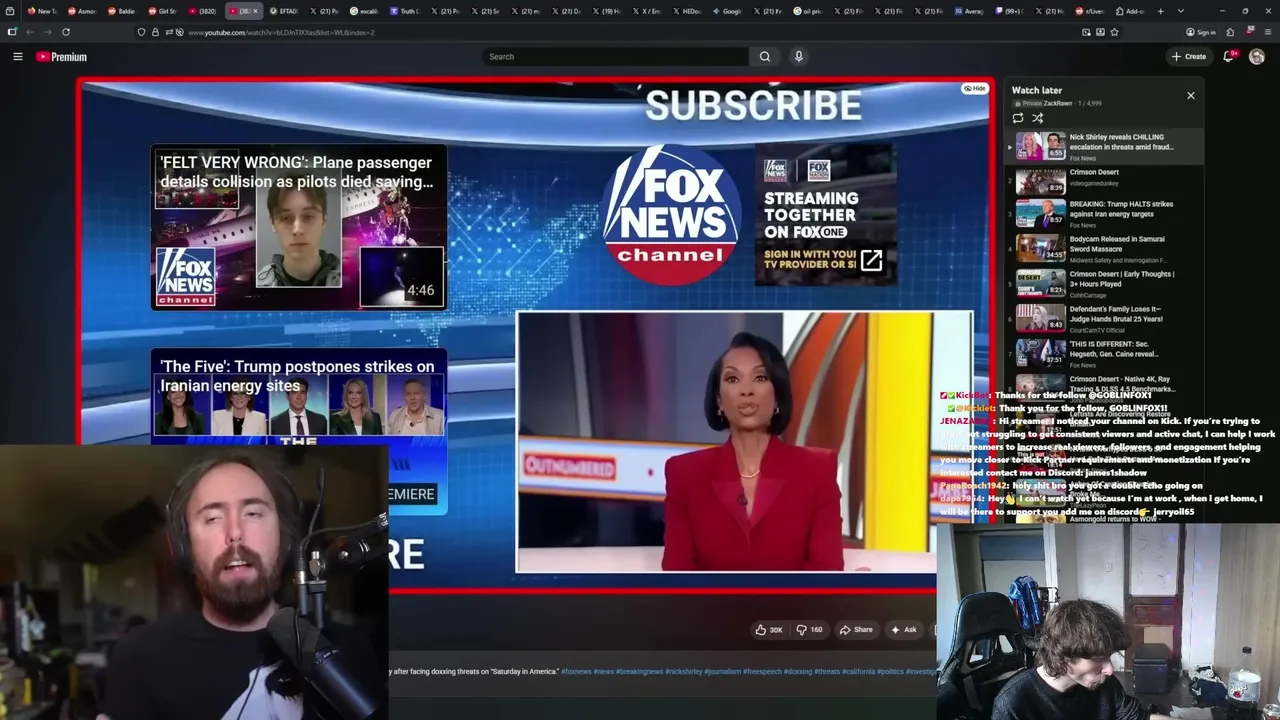
Task: Close the Watch later panel
Action: pos(1190,96)
